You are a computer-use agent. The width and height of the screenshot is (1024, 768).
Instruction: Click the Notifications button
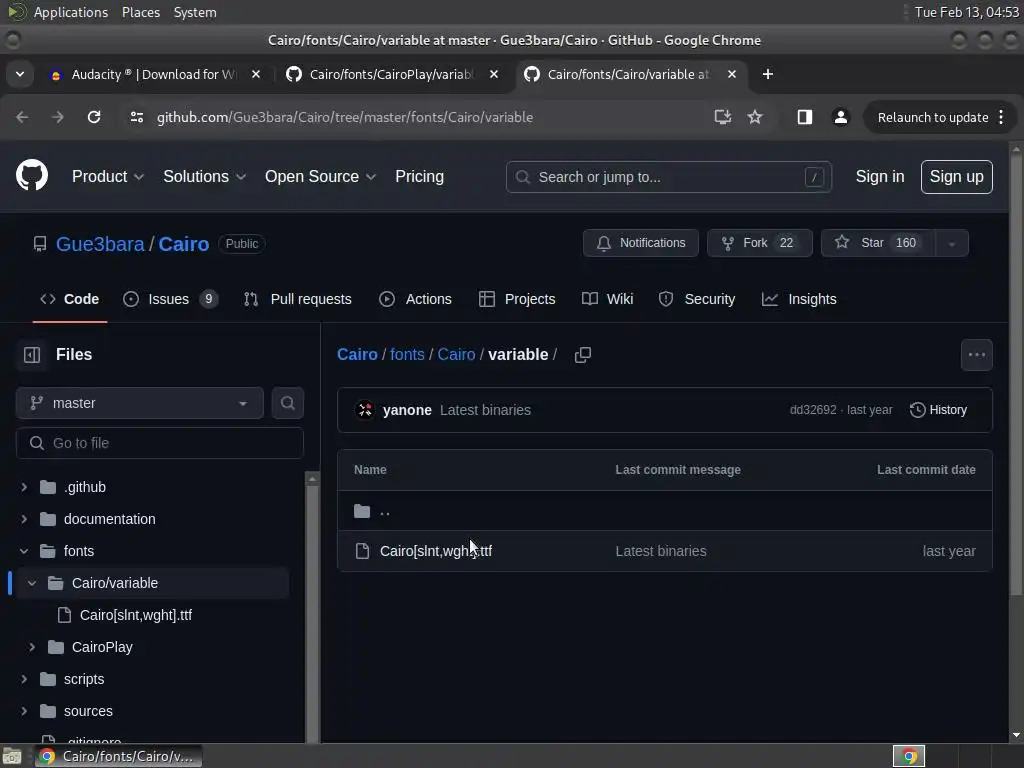641,243
